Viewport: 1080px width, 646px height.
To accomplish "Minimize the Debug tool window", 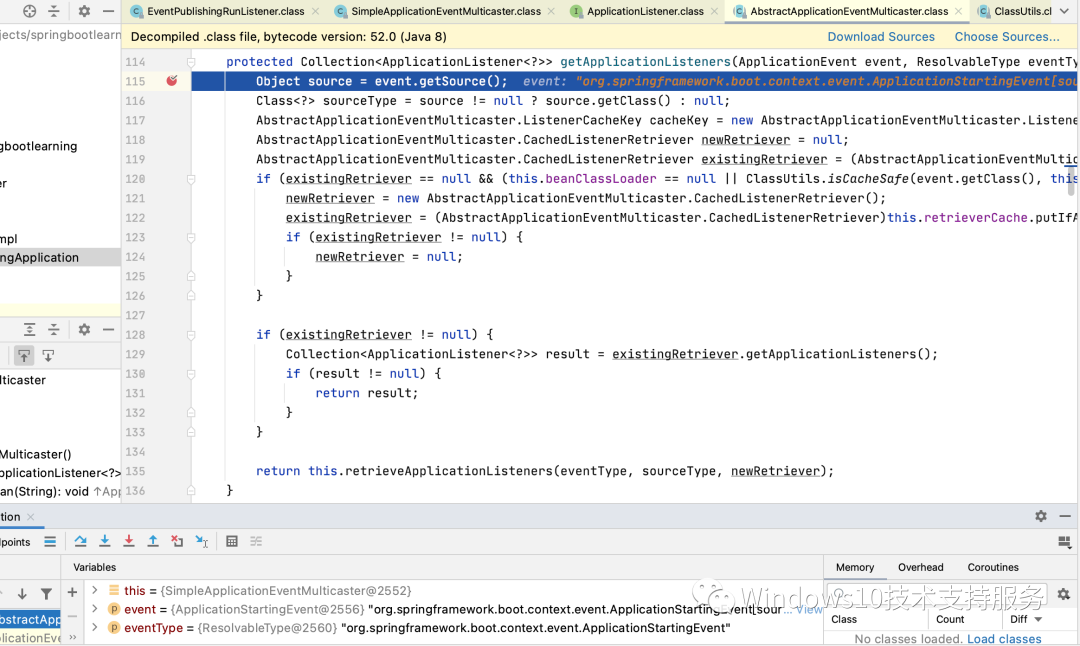I will tap(1065, 516).
